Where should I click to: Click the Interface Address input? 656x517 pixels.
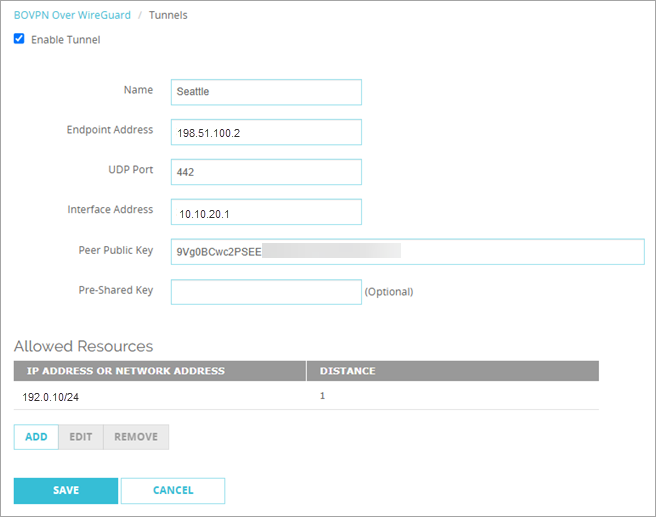[266, 212]
